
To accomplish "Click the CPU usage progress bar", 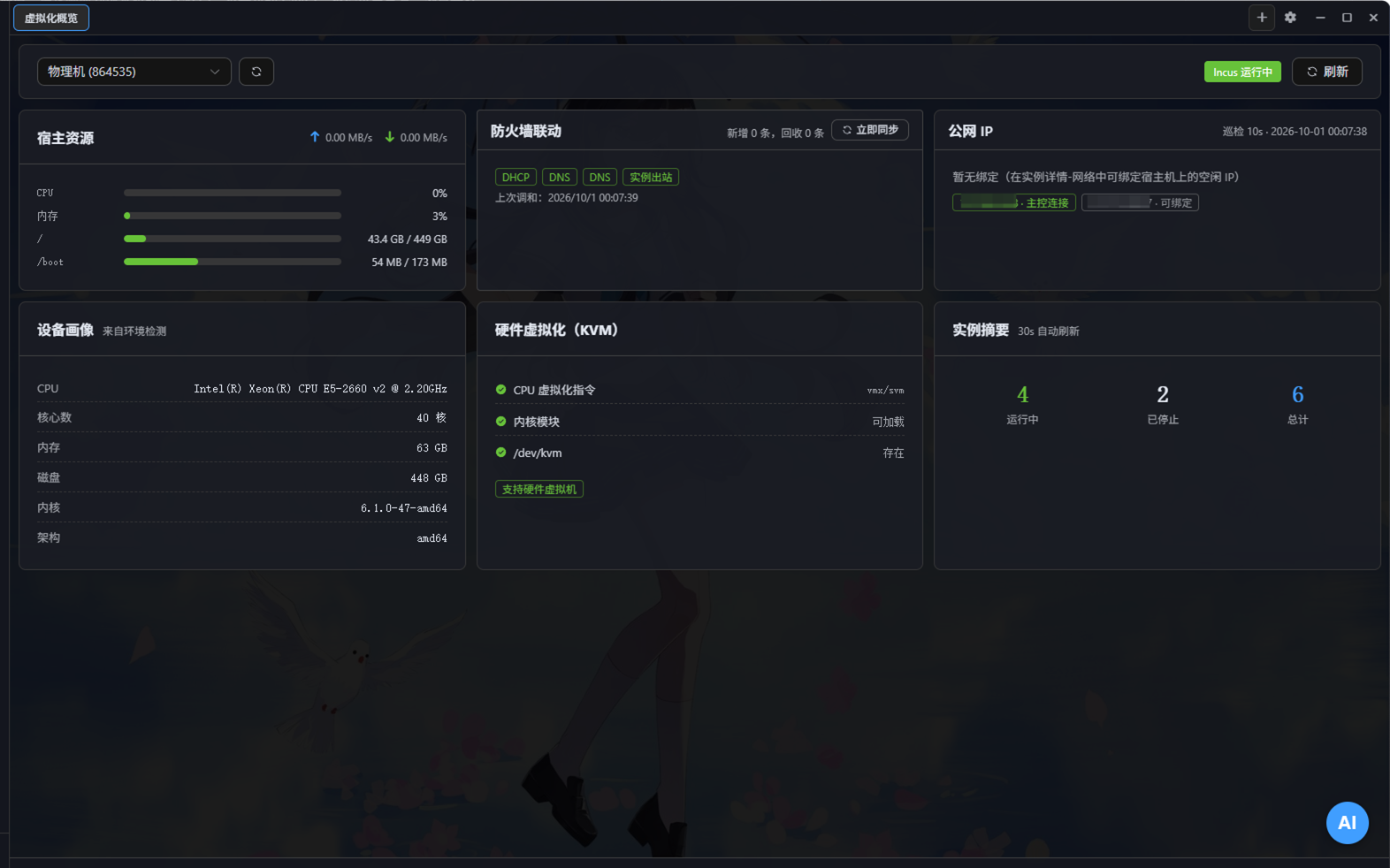I will click(233, 193).
